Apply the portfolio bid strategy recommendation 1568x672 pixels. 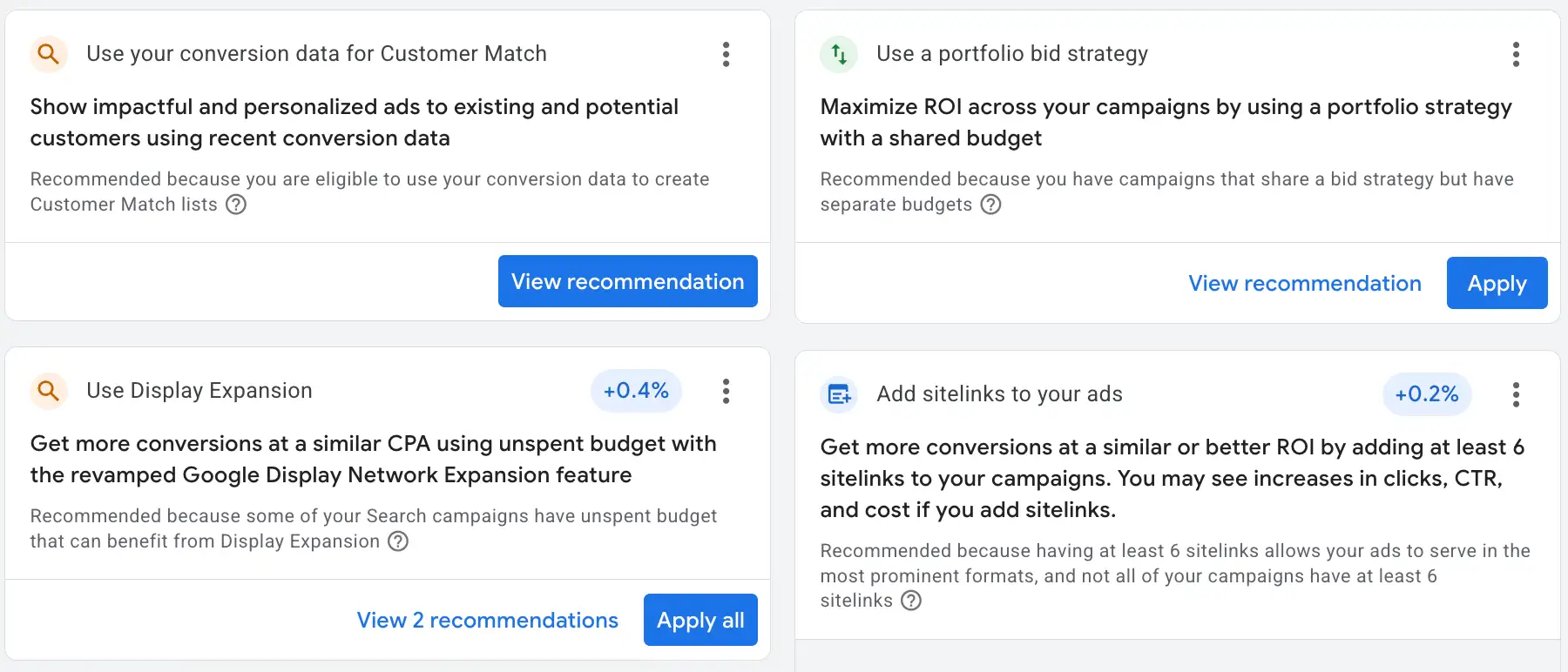1497,283
